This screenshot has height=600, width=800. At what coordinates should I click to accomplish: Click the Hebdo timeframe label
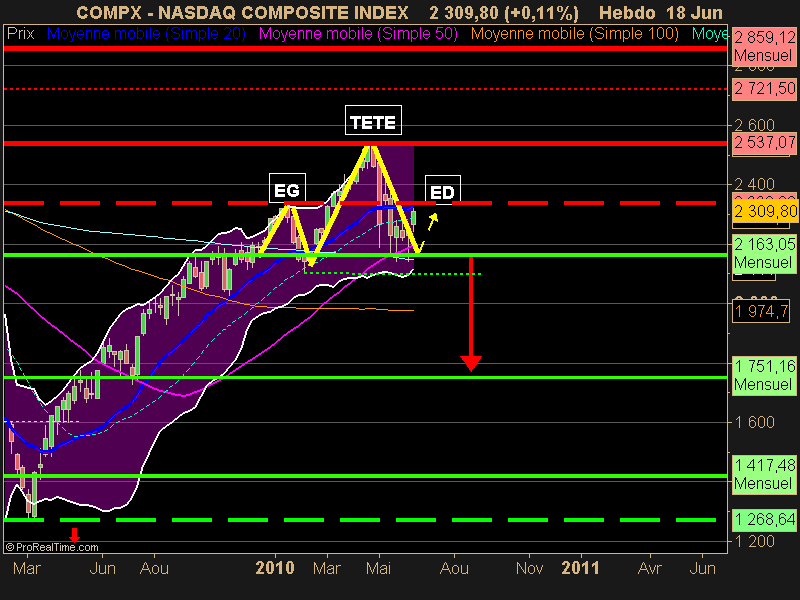[x=627, y=12]
